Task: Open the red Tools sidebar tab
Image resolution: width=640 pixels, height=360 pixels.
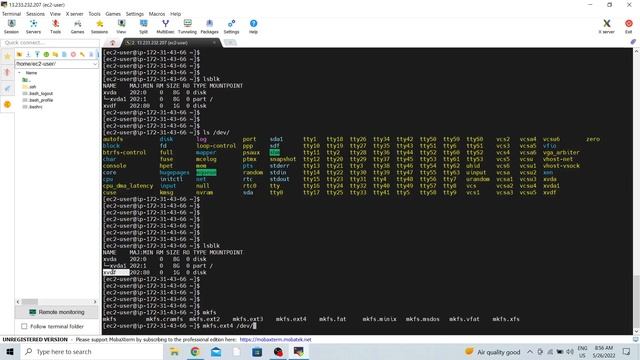Action: coord(7,73)
